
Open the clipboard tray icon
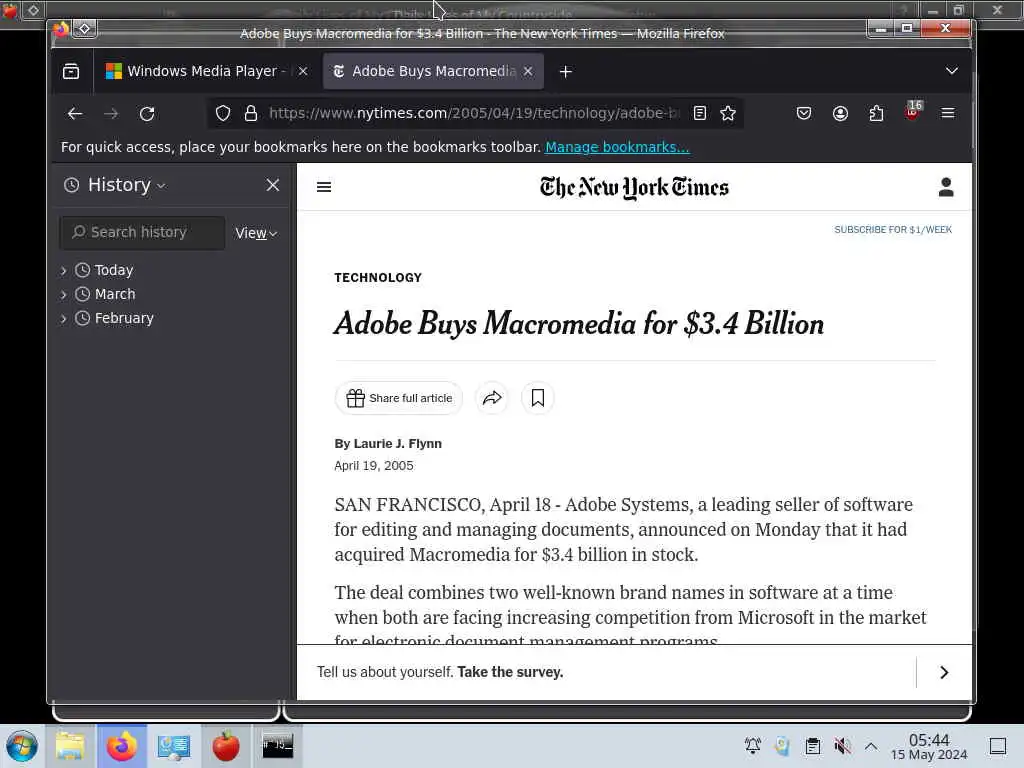[812, 746]
